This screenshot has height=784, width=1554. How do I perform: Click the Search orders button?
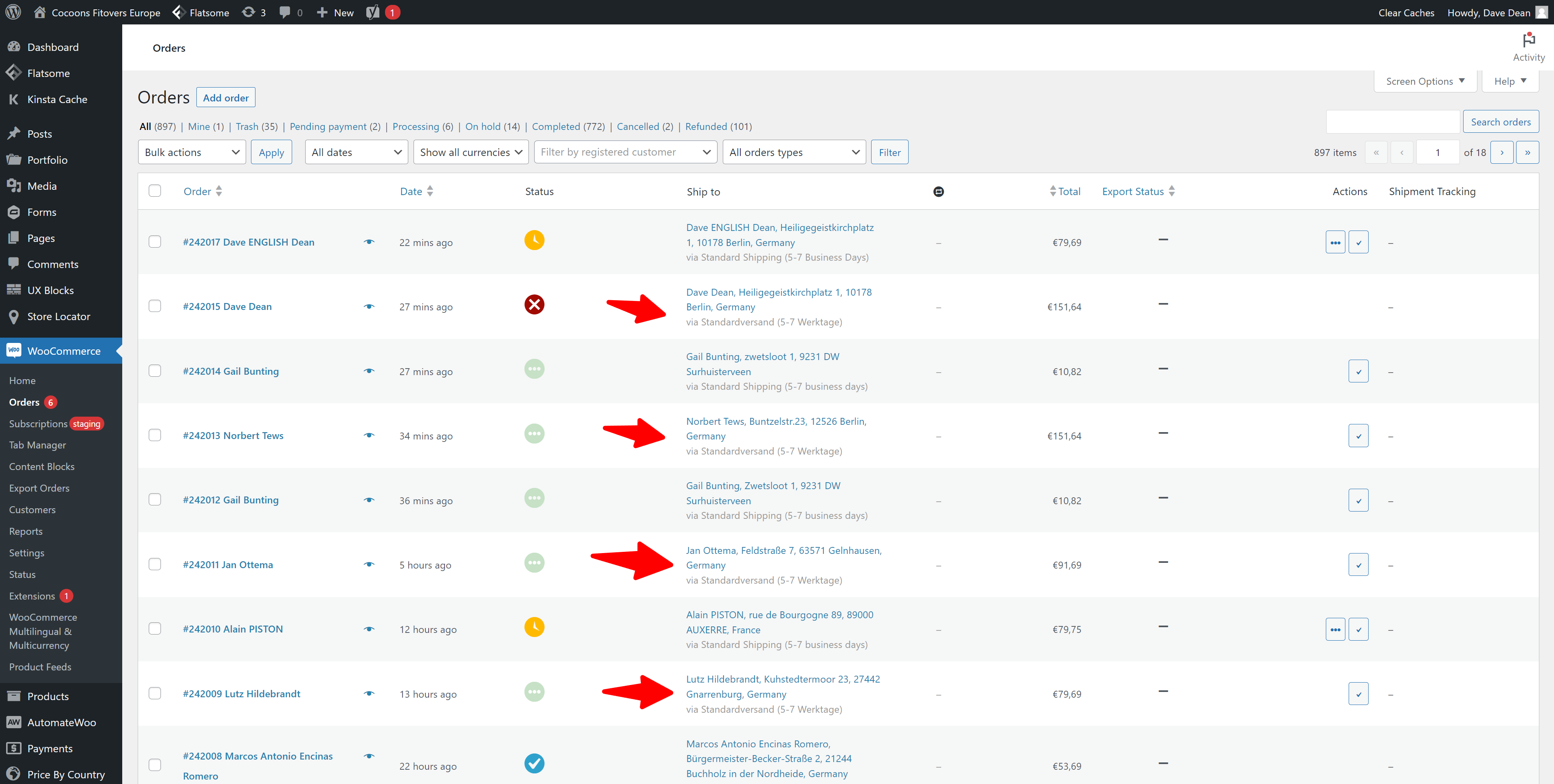tap(1500, 122)
